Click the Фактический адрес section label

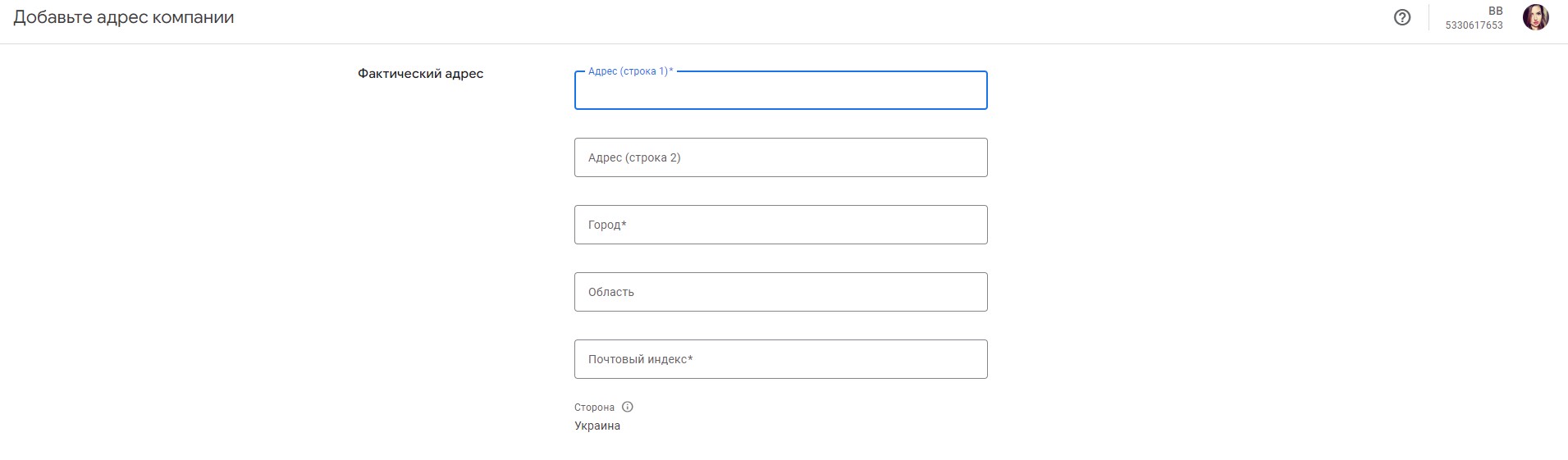coord(420,74)
